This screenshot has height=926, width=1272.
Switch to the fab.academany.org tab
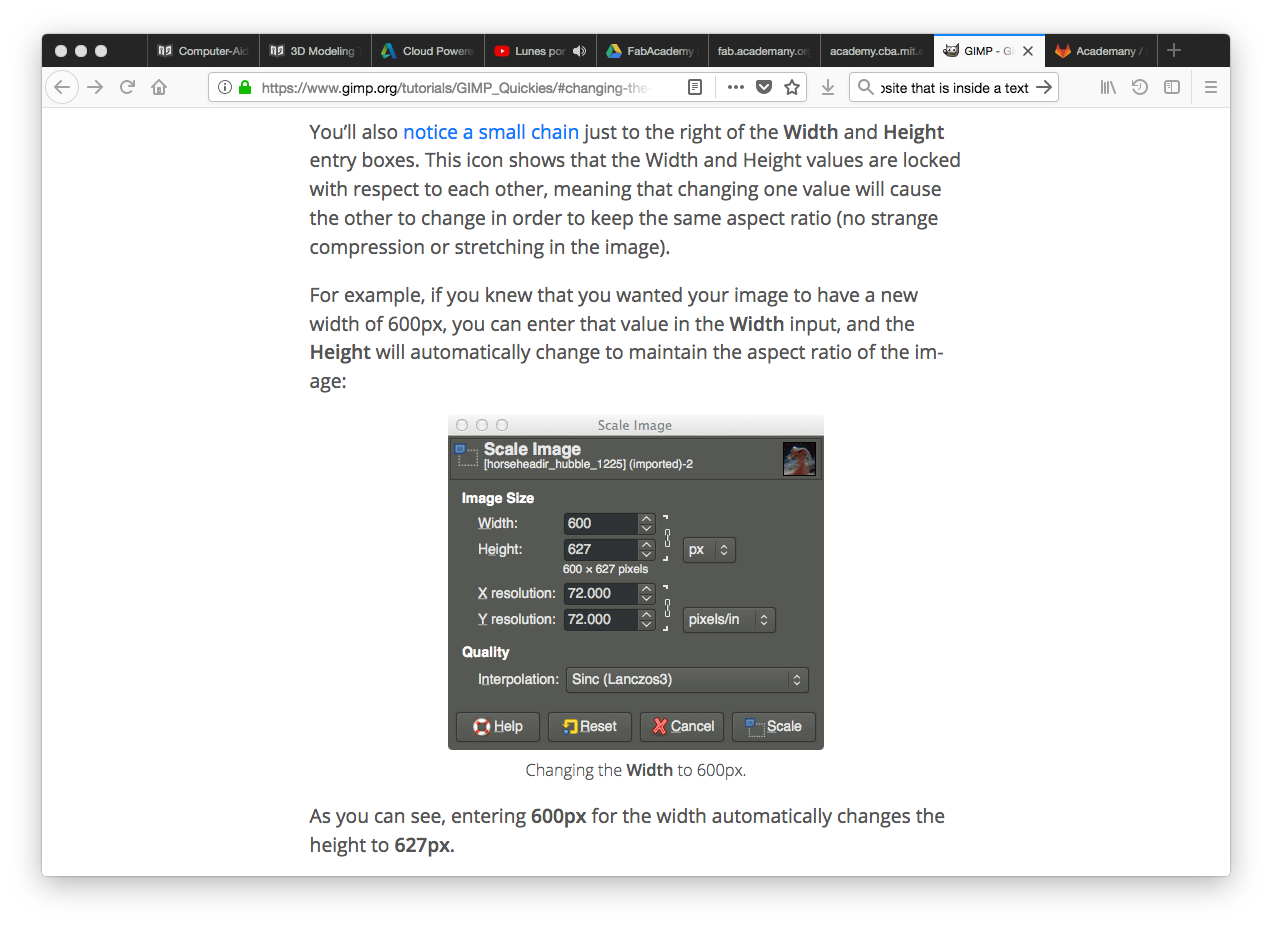[764, 51]
